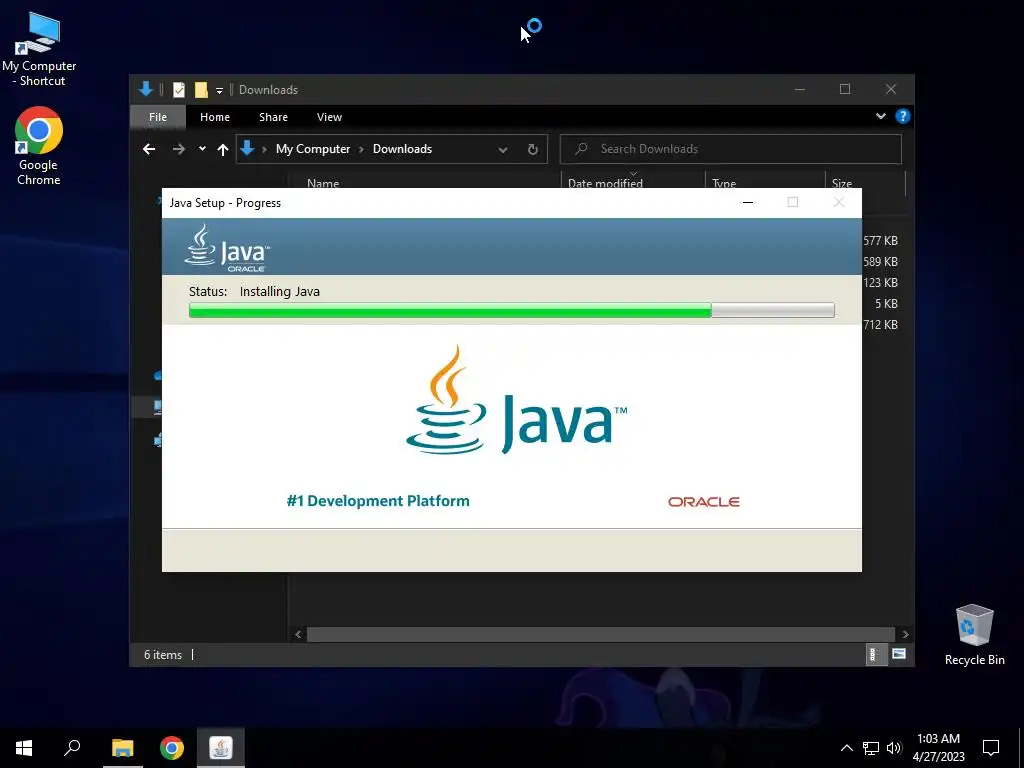Open the File tab in Explorer
Viewport: 1024px width, 768px height.
coord(157,117)
